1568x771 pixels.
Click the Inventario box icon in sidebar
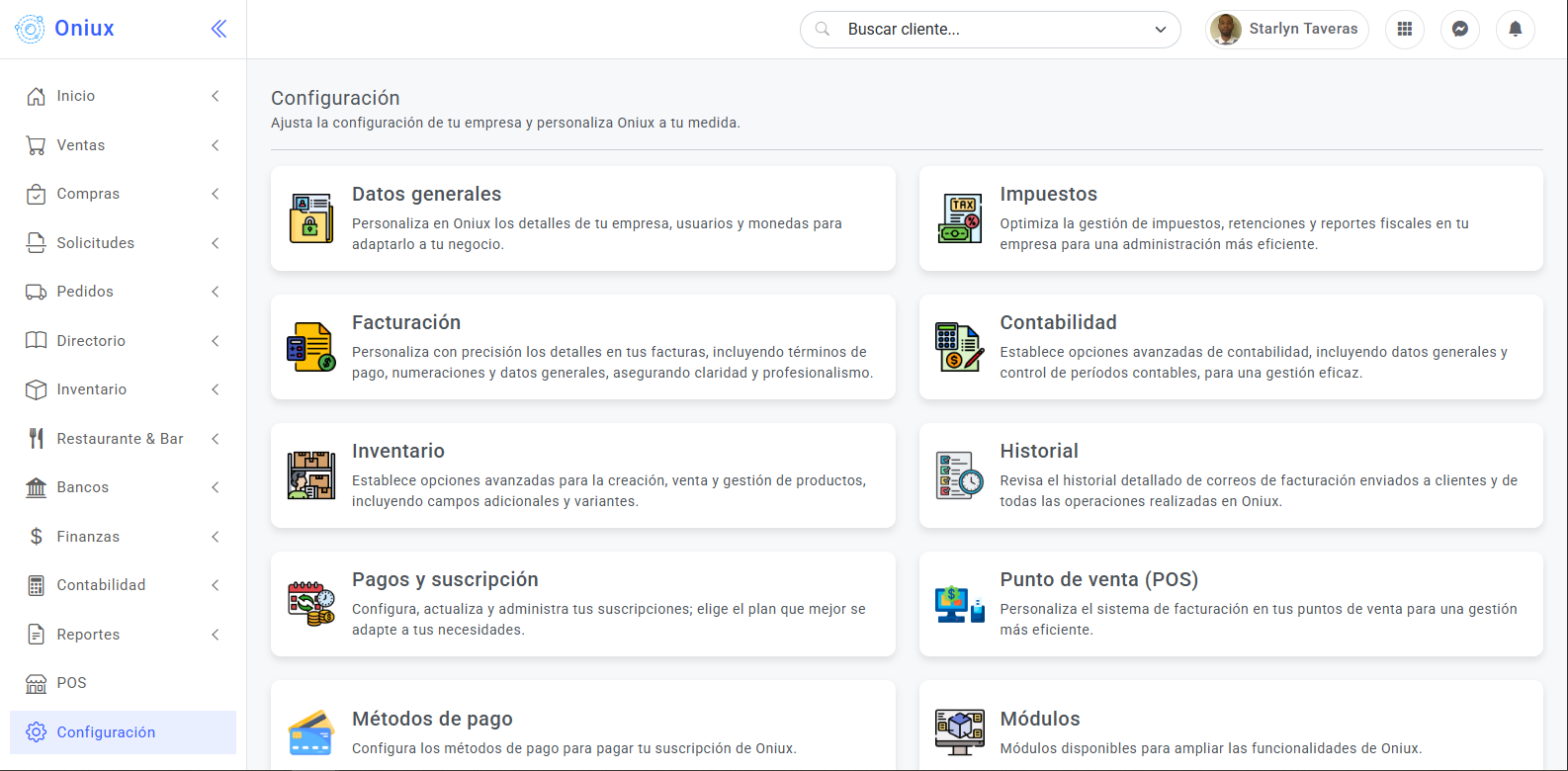tap(36, 389)
